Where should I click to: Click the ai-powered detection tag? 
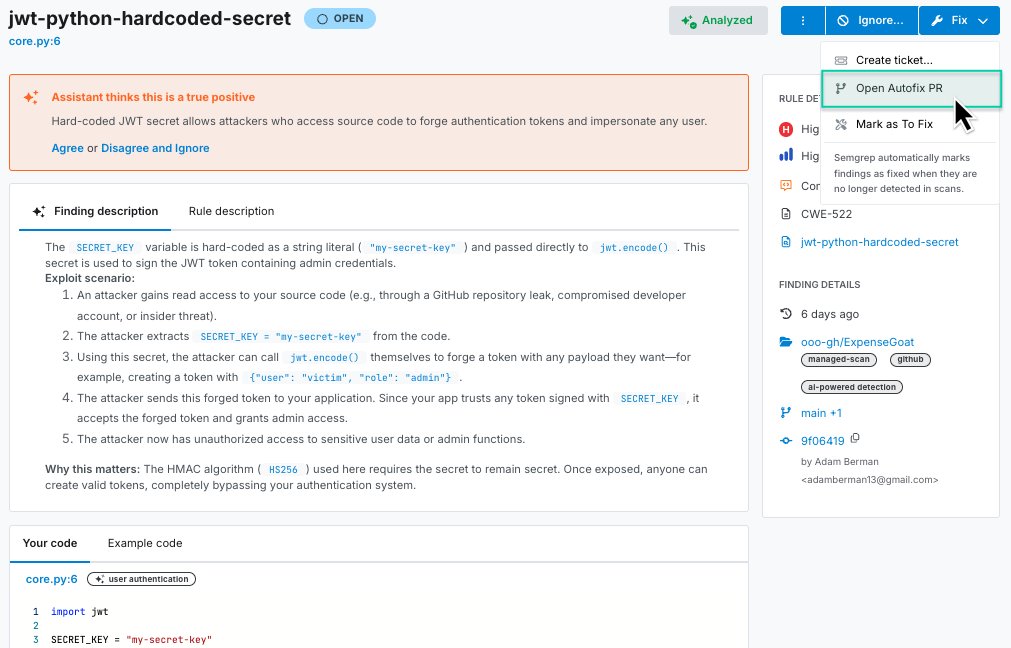point(852,387)
